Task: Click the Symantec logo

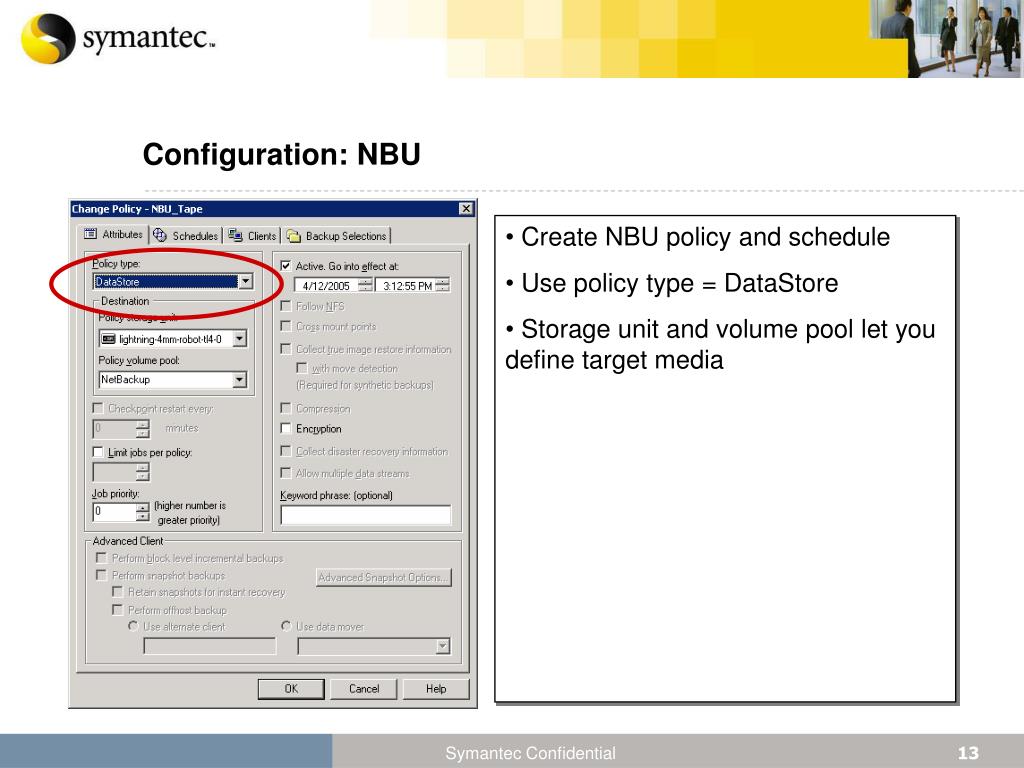Action: pyautogui.click(x=118, y=39)
